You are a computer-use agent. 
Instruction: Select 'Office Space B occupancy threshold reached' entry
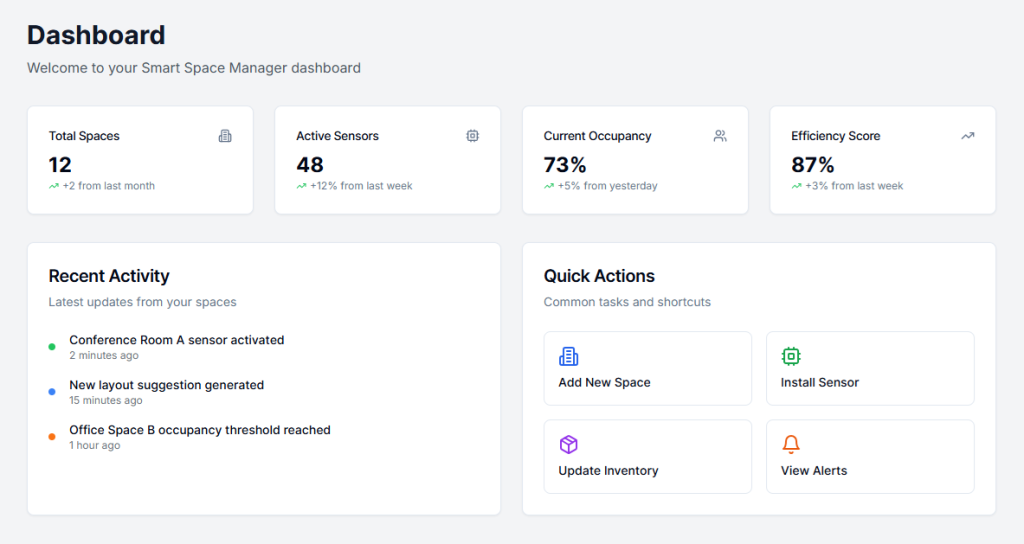pyautogui.click(x=200, y=430)
